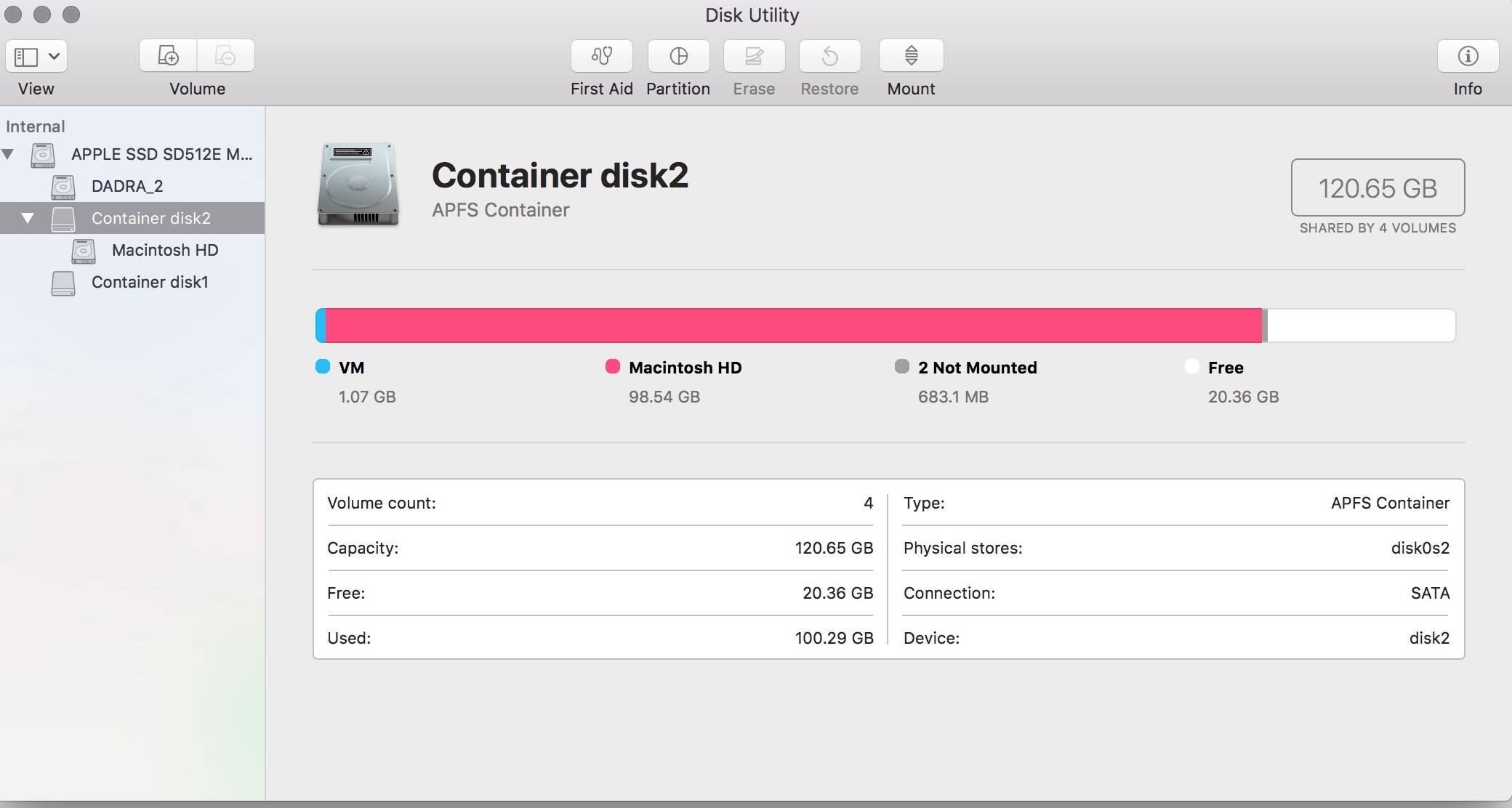Click the pink Macintosh HD legend dot
Viewport: 1512px width, 808px height.
pyautogui.click(x=613, y=366)
